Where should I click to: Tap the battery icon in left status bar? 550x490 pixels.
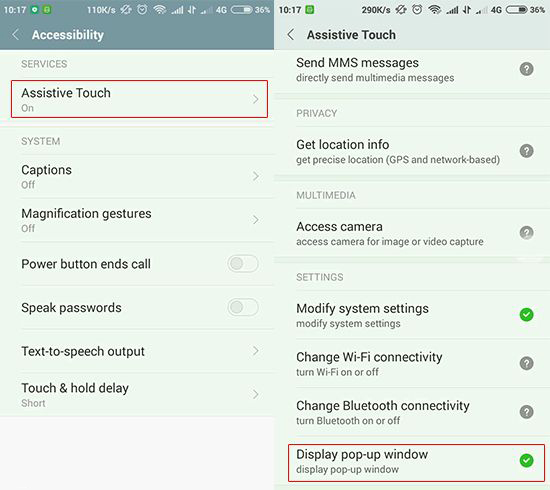coord(241,10)
